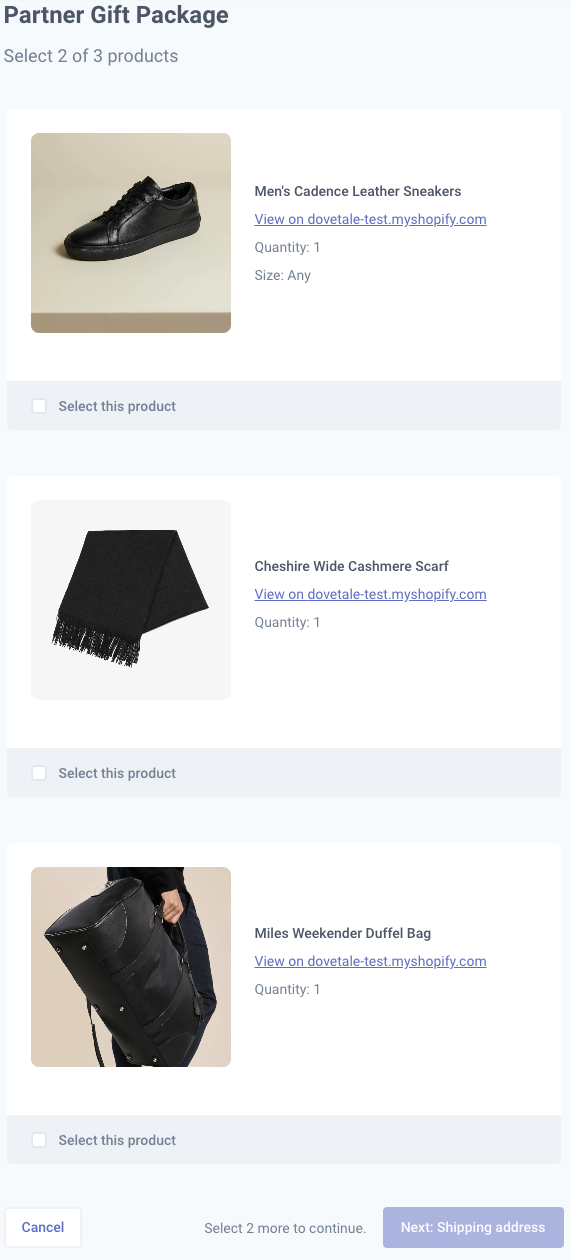View the duffel bag on dovetale-test.myshopify.com

pyautogui.click(x=370, y=961)
